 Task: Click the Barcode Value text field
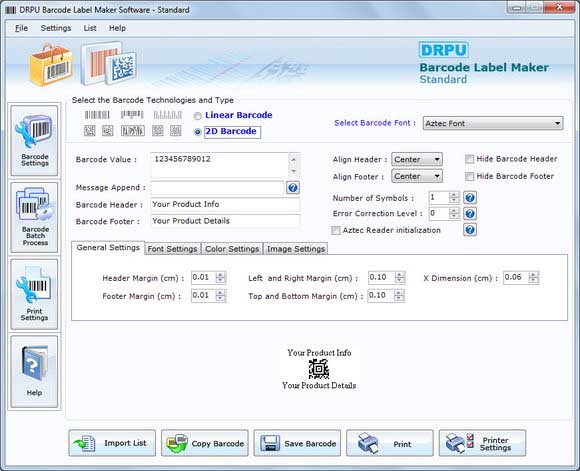[x=219, y=165]
